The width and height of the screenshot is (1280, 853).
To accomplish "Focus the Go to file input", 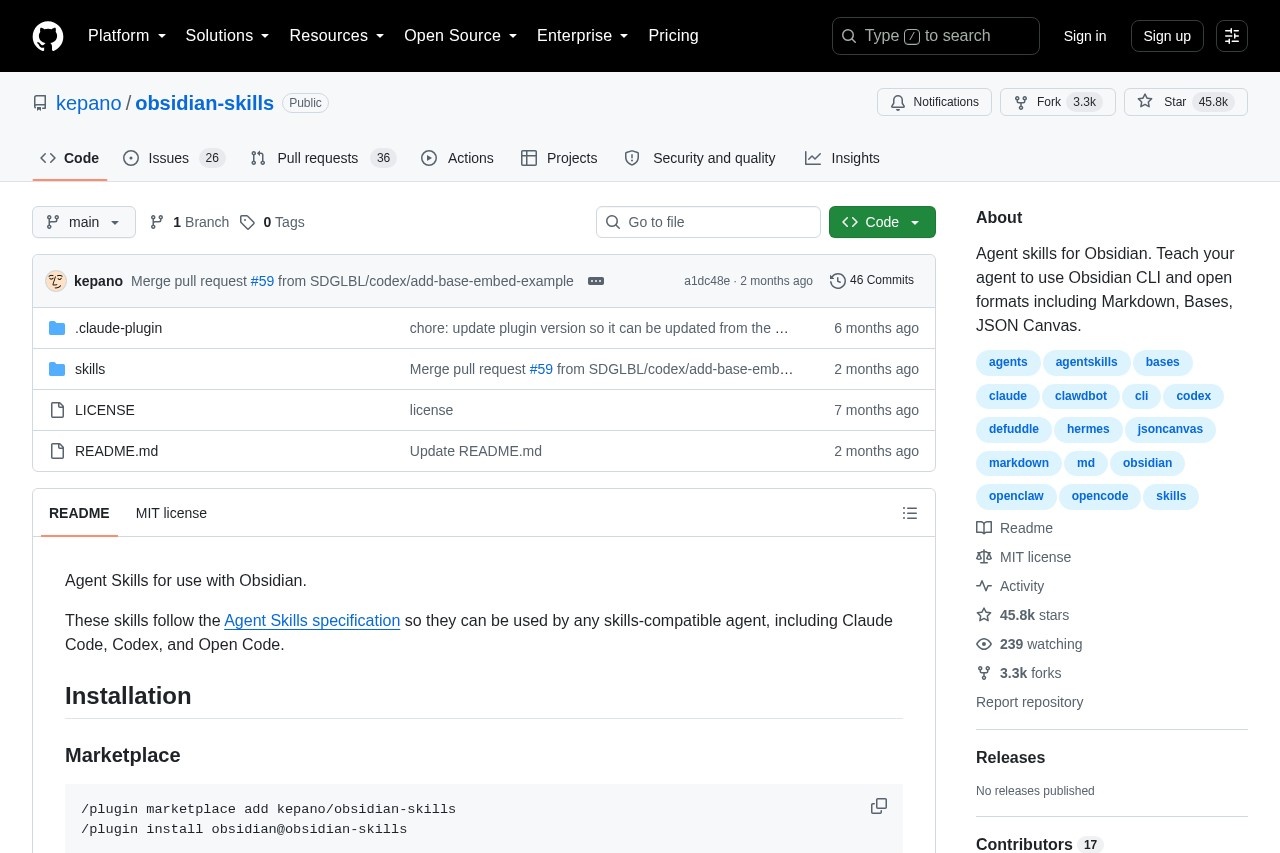I will pos(708,222).
